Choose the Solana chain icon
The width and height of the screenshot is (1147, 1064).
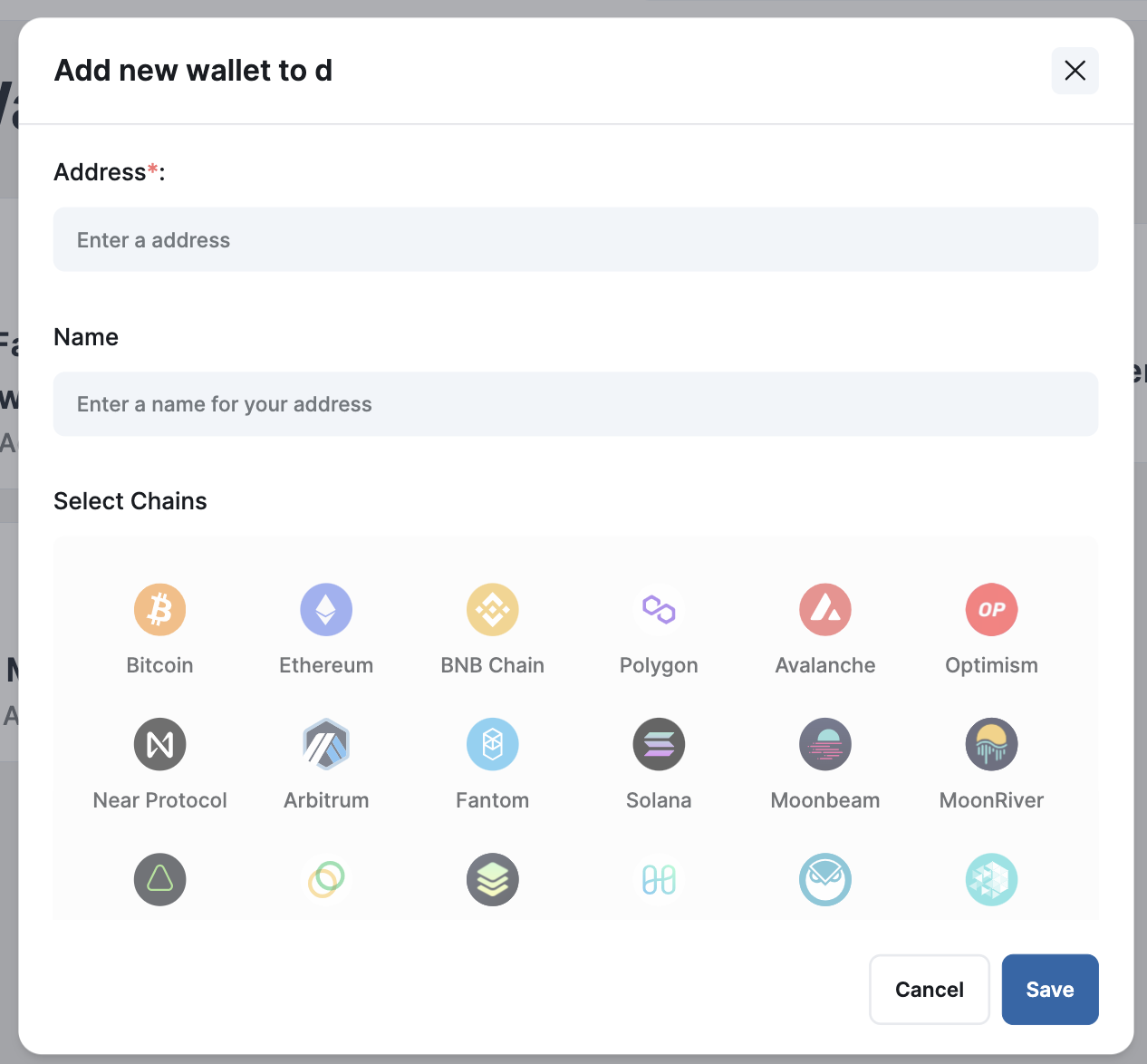[x=659, y=744]
